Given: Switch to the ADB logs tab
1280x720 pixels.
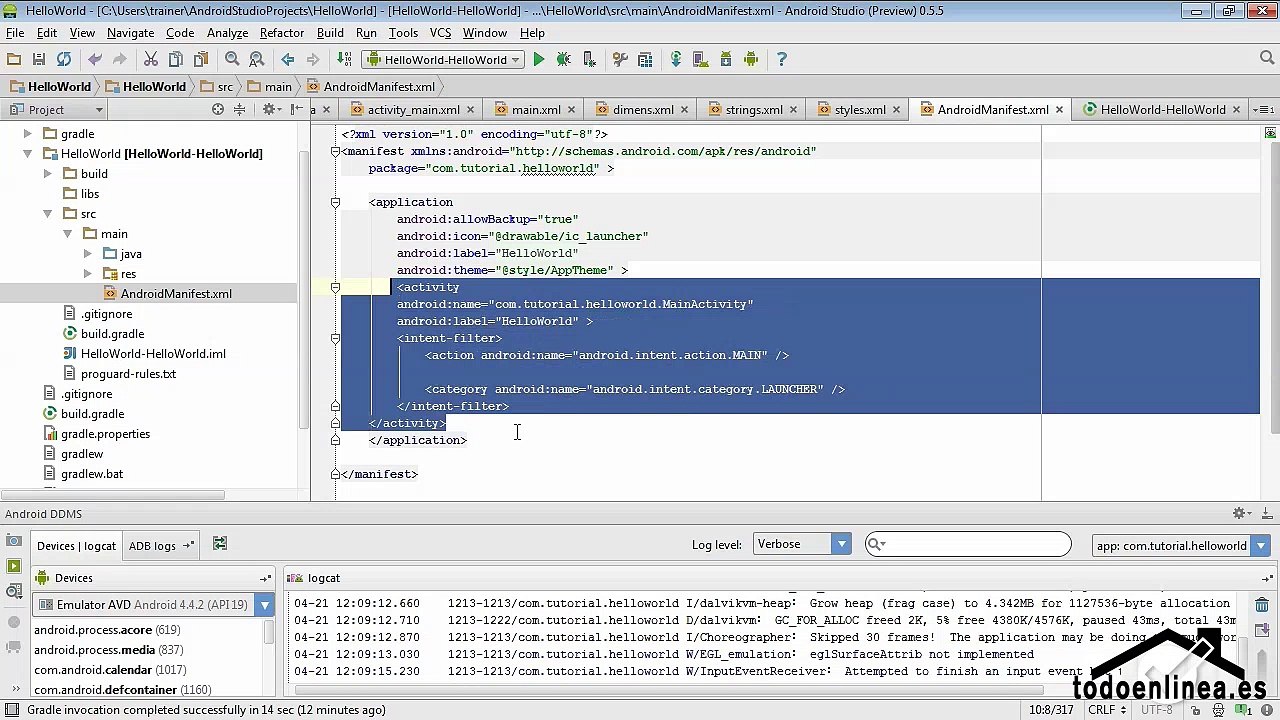Looking at the screenshot, I should tap(152, 546).
